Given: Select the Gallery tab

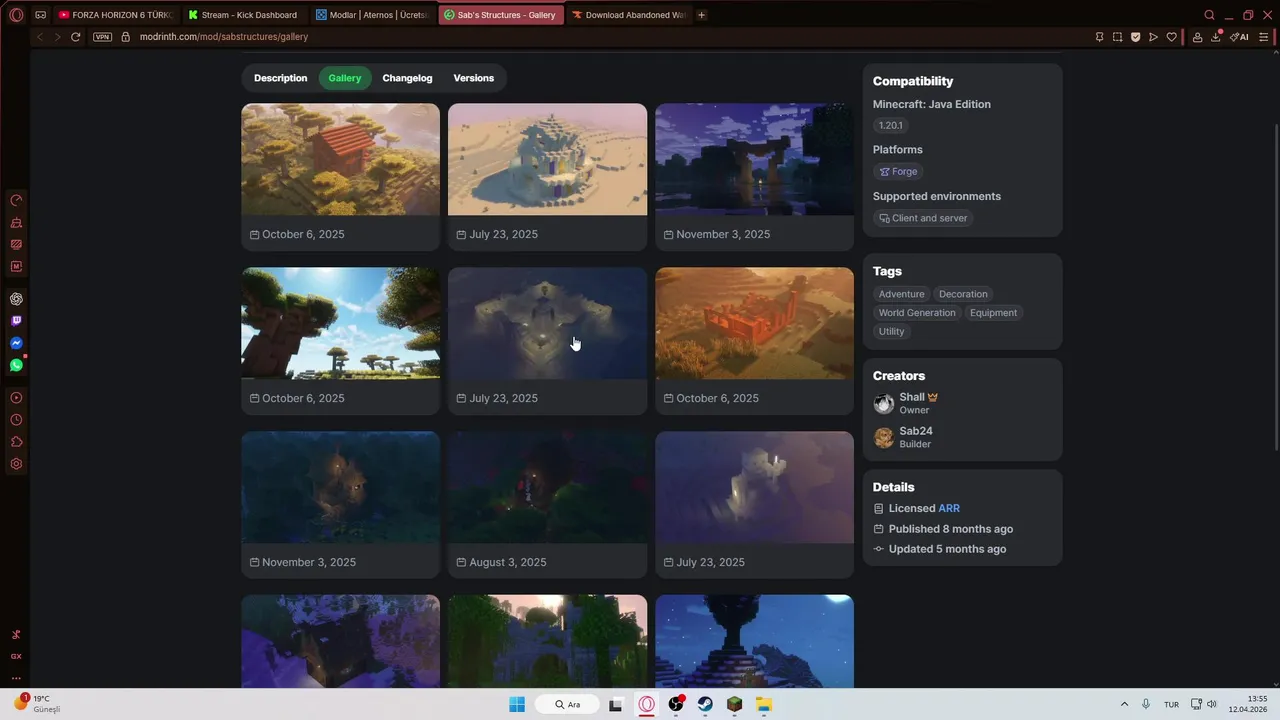Looking at the screenshot, I should point(344,78).
